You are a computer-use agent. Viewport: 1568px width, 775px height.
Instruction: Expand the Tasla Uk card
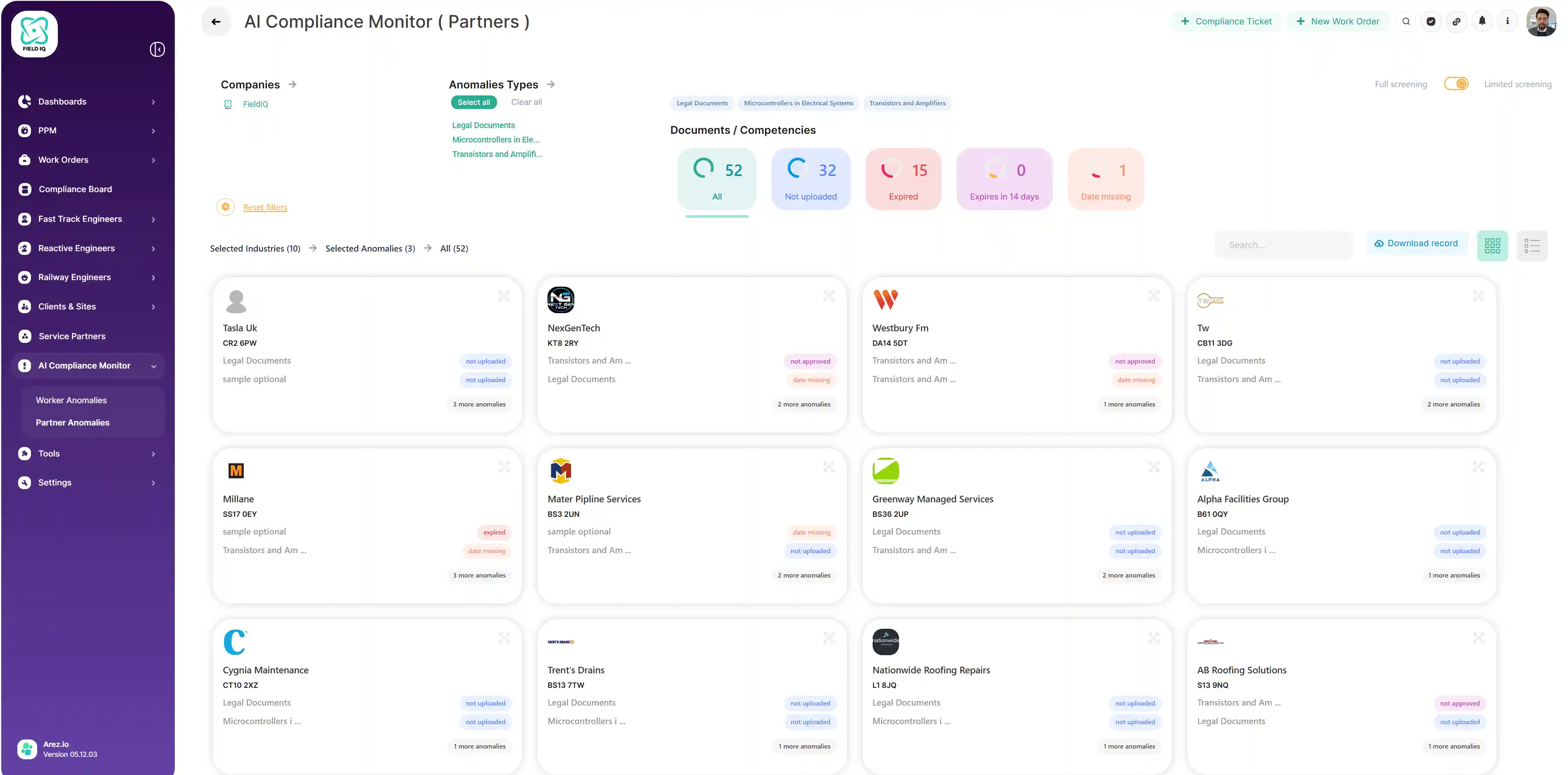click(x=504, y=296)
